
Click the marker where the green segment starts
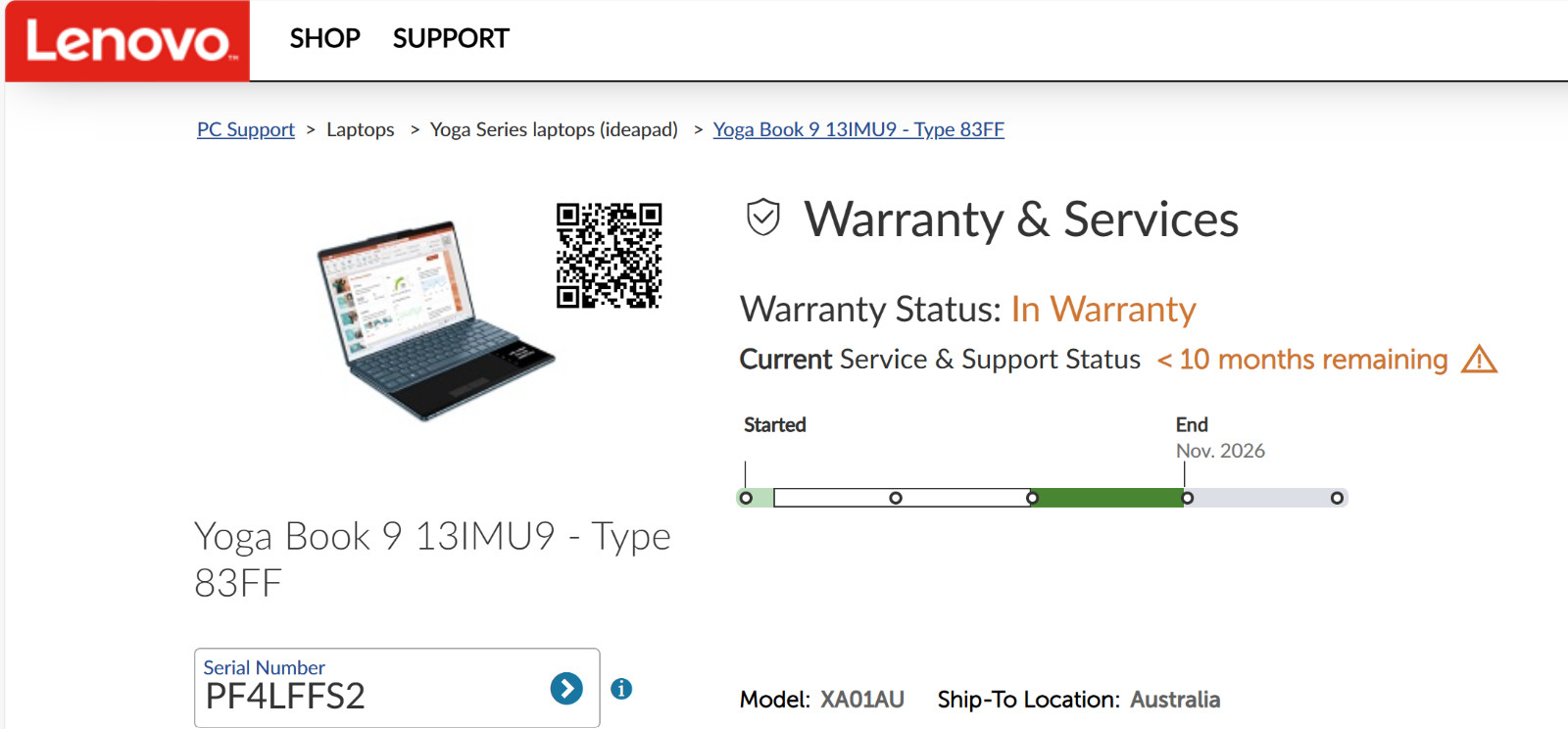click(x=1032, y=498)
